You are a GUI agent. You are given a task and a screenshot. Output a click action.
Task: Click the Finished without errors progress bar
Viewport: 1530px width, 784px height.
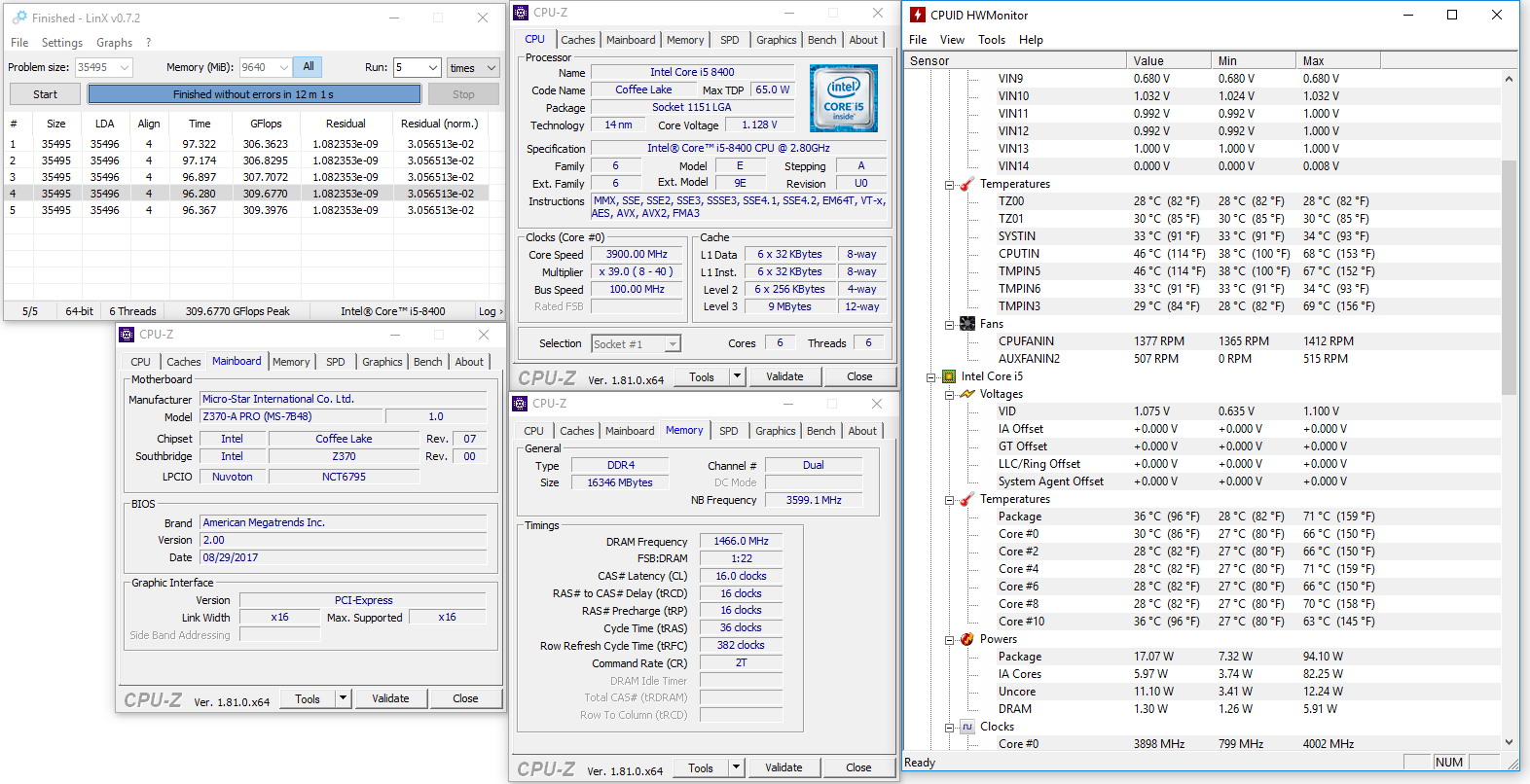click(254, 94)
